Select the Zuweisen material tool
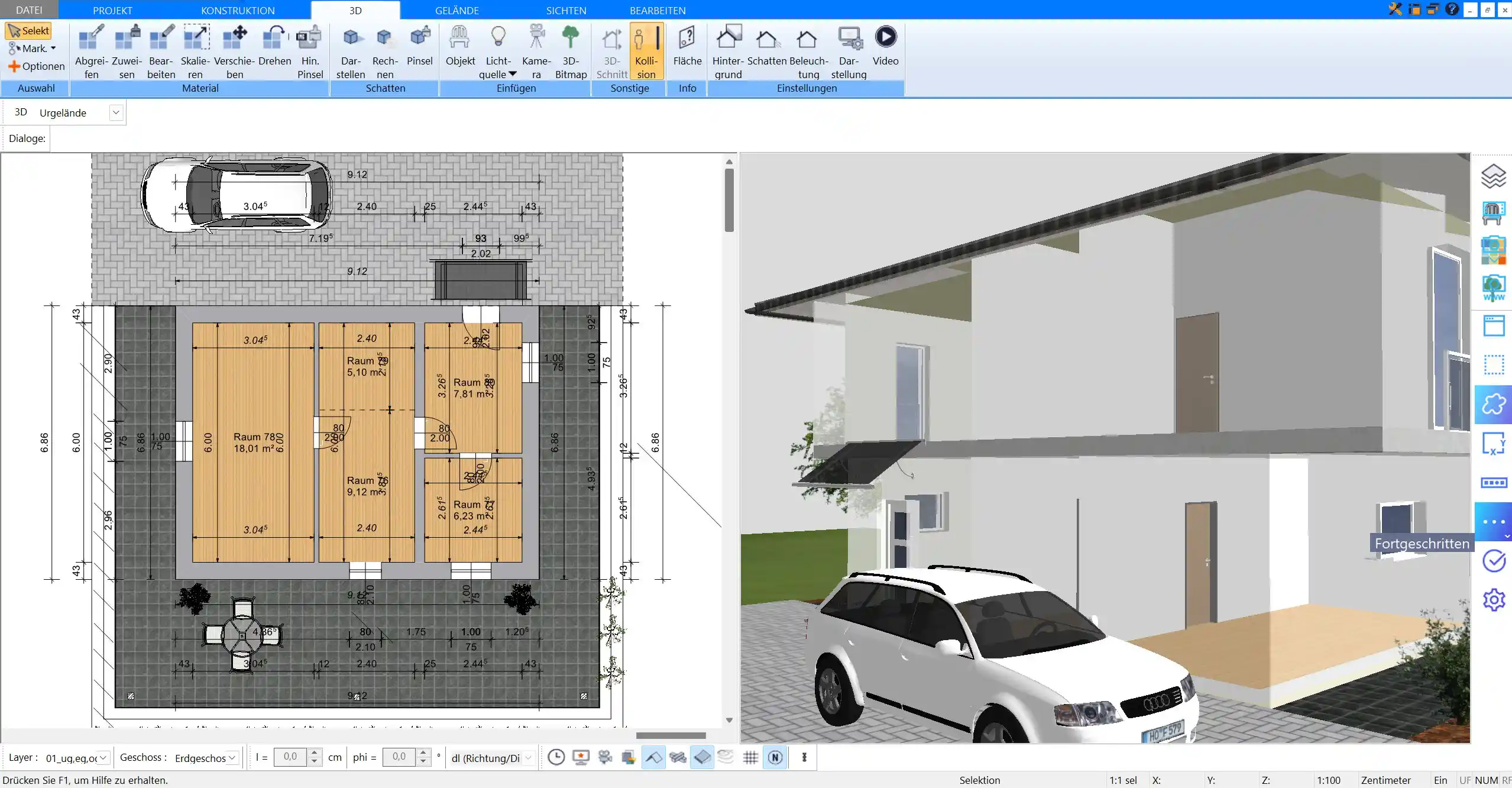 coord(127,51)
